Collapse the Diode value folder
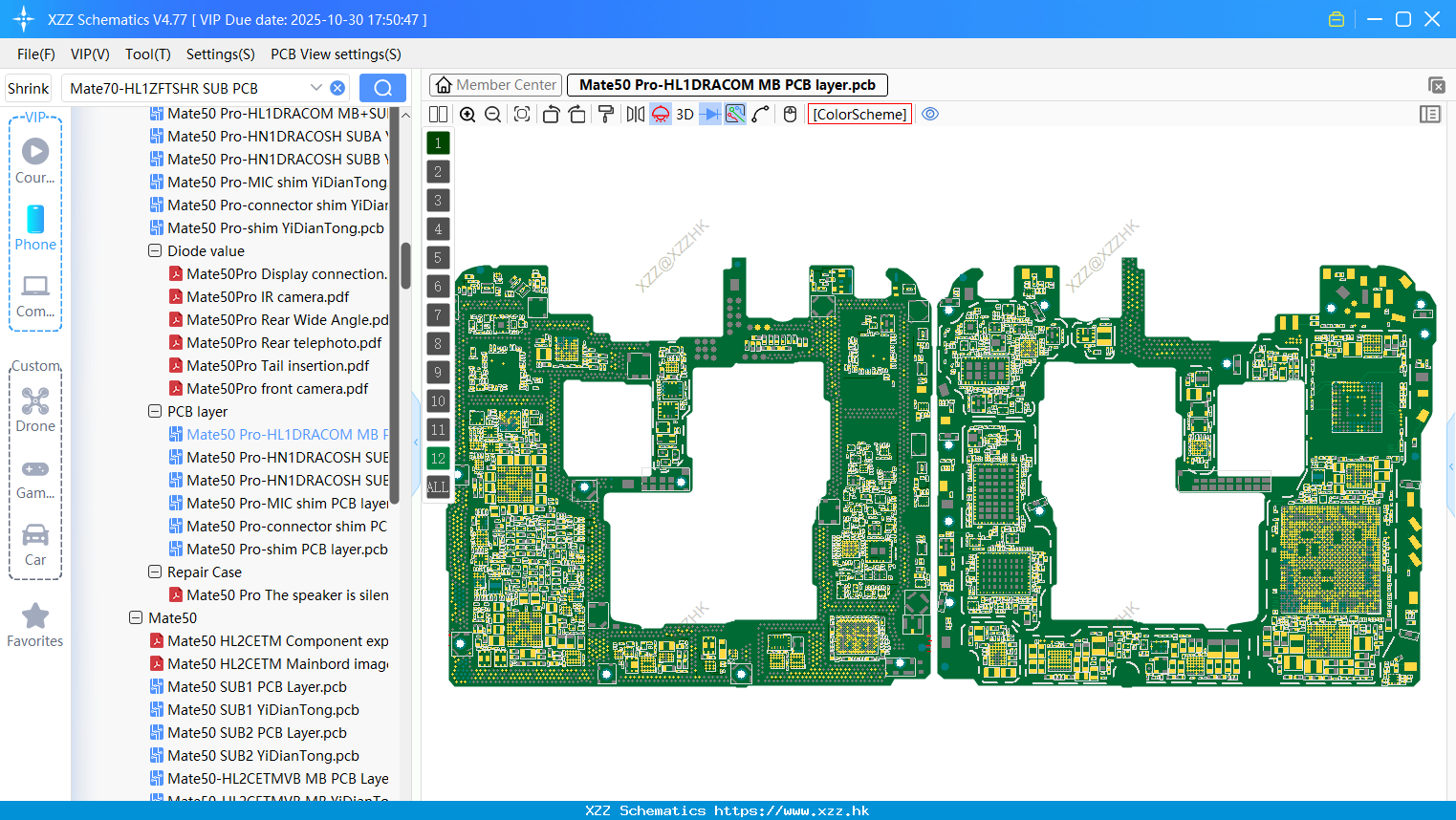 155,250
